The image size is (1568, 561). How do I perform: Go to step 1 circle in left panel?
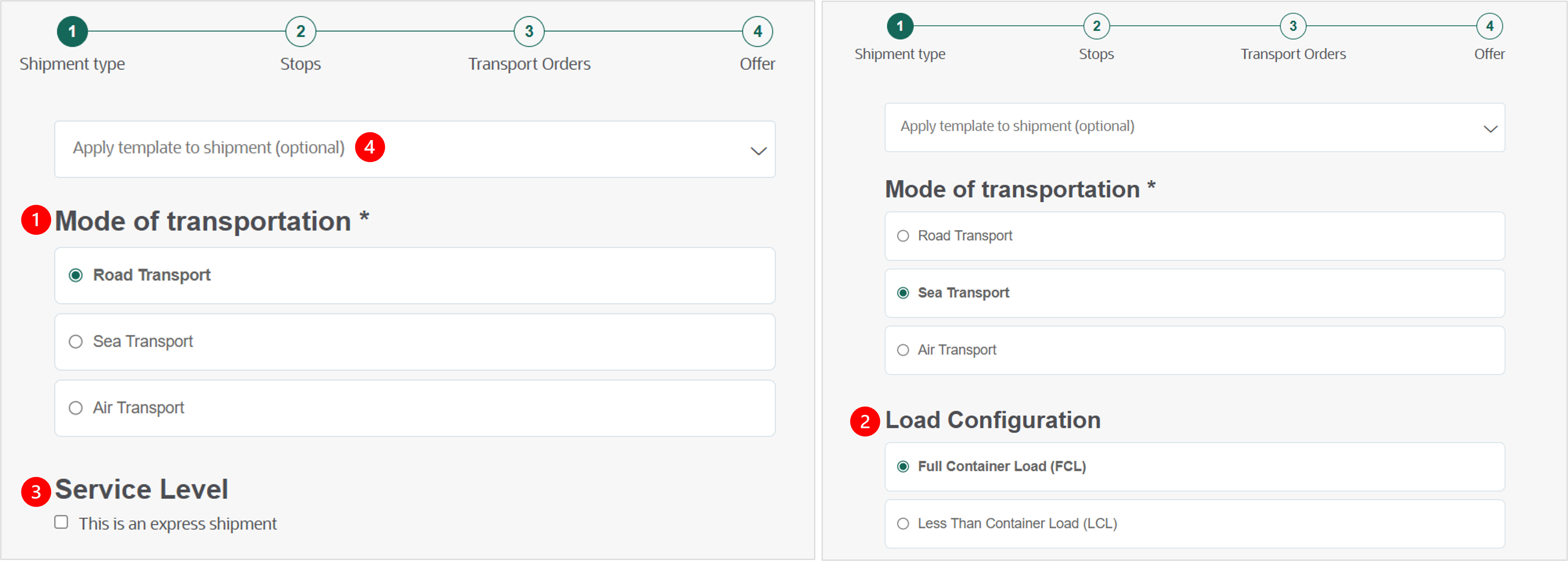pos(72,32)
